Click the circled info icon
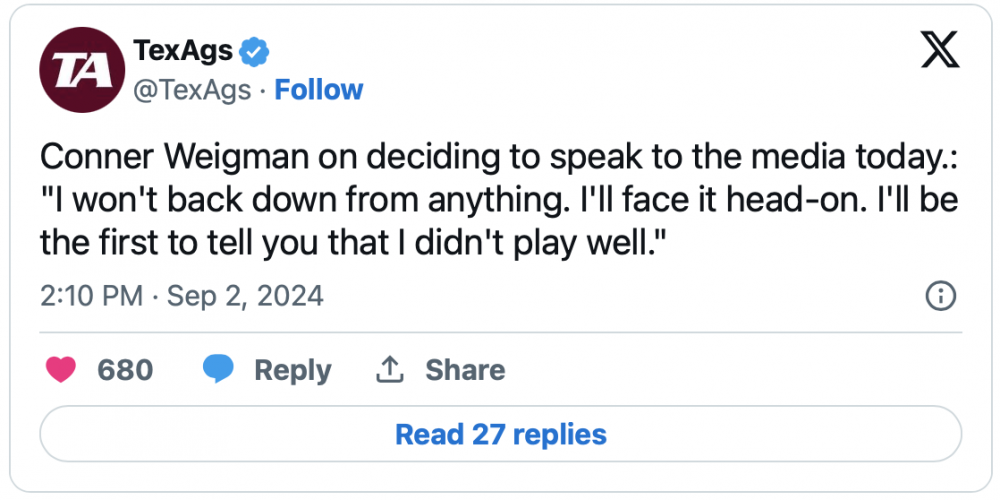The width and height of the screenshot is (1000, 500). pyautogui.click(x=942, y=296)
